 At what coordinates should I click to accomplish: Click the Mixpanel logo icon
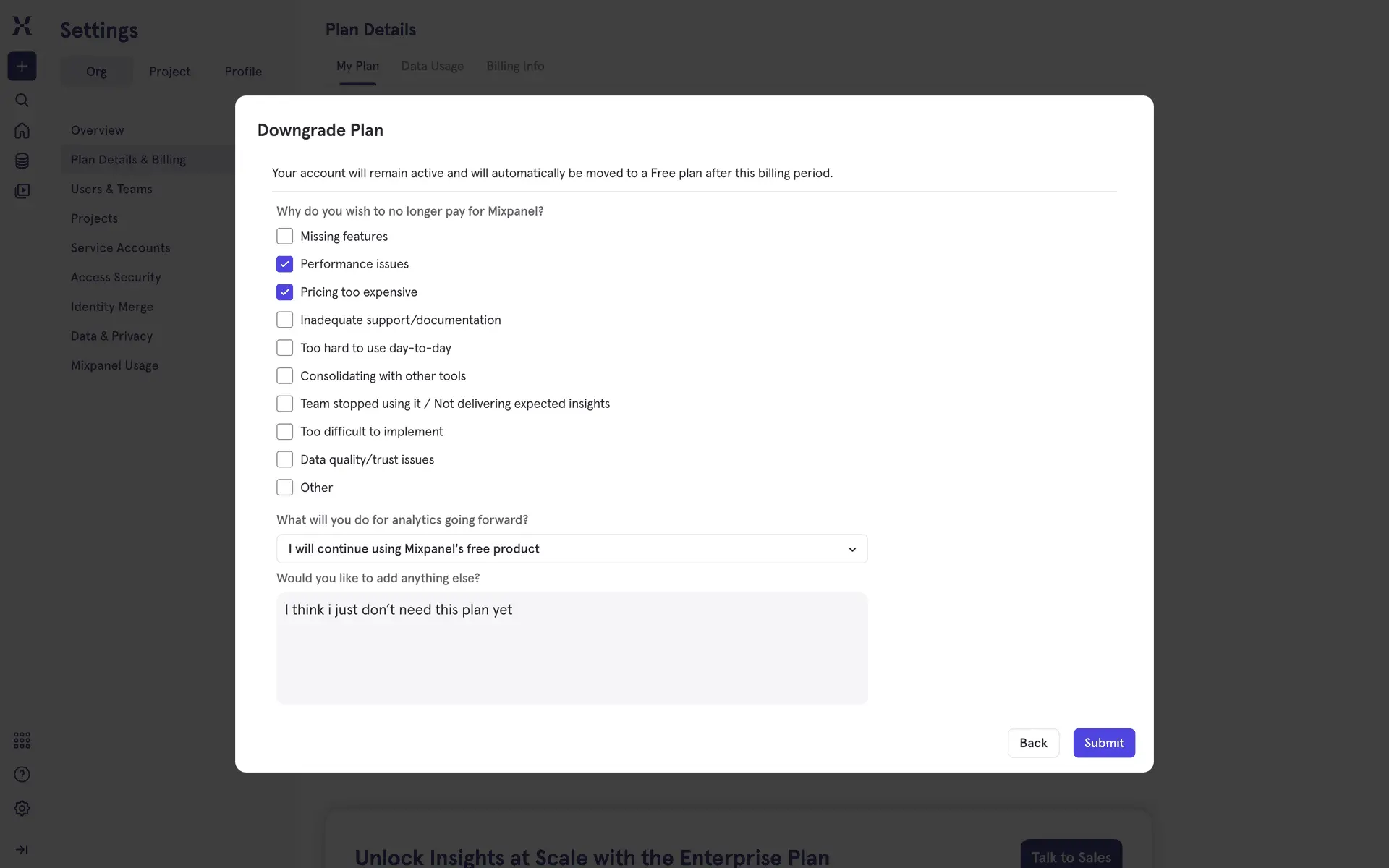pyautogui.click(x=22, y=26)
